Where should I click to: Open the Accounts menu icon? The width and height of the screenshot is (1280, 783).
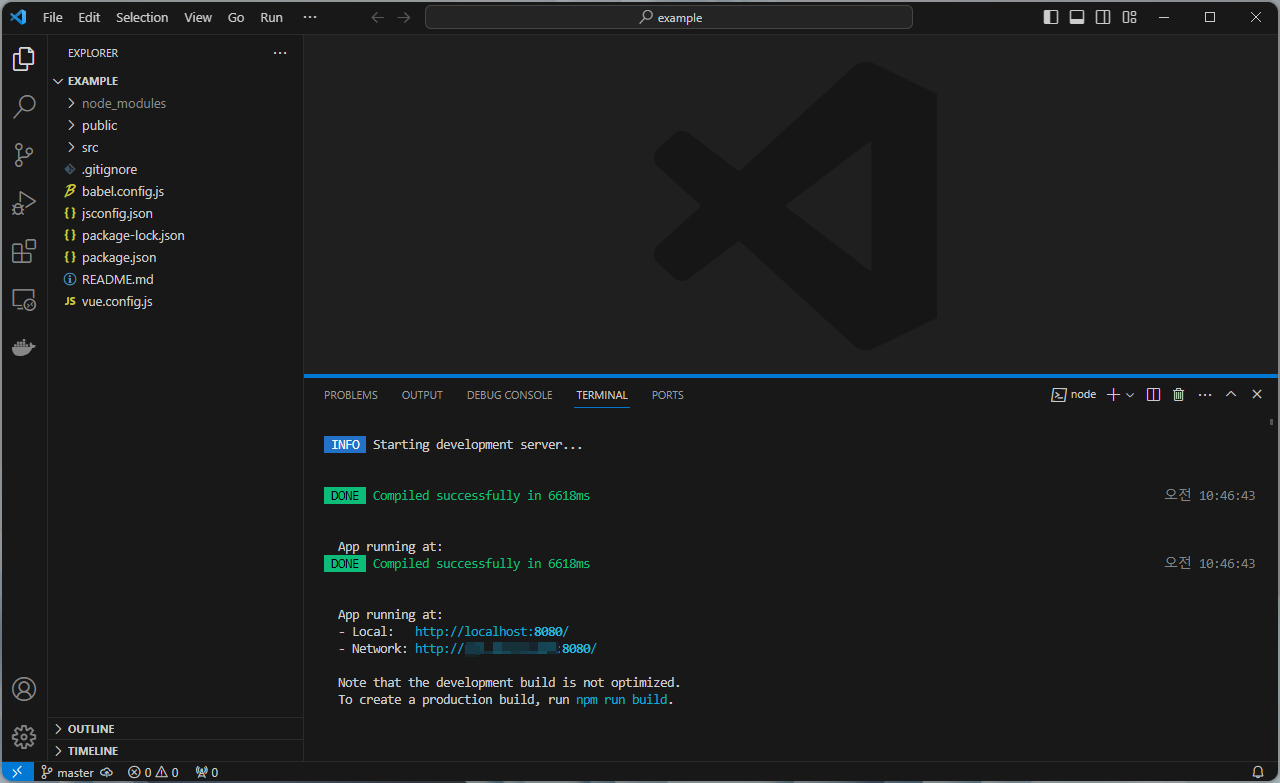pyautogui.click(x=24, y=689)
